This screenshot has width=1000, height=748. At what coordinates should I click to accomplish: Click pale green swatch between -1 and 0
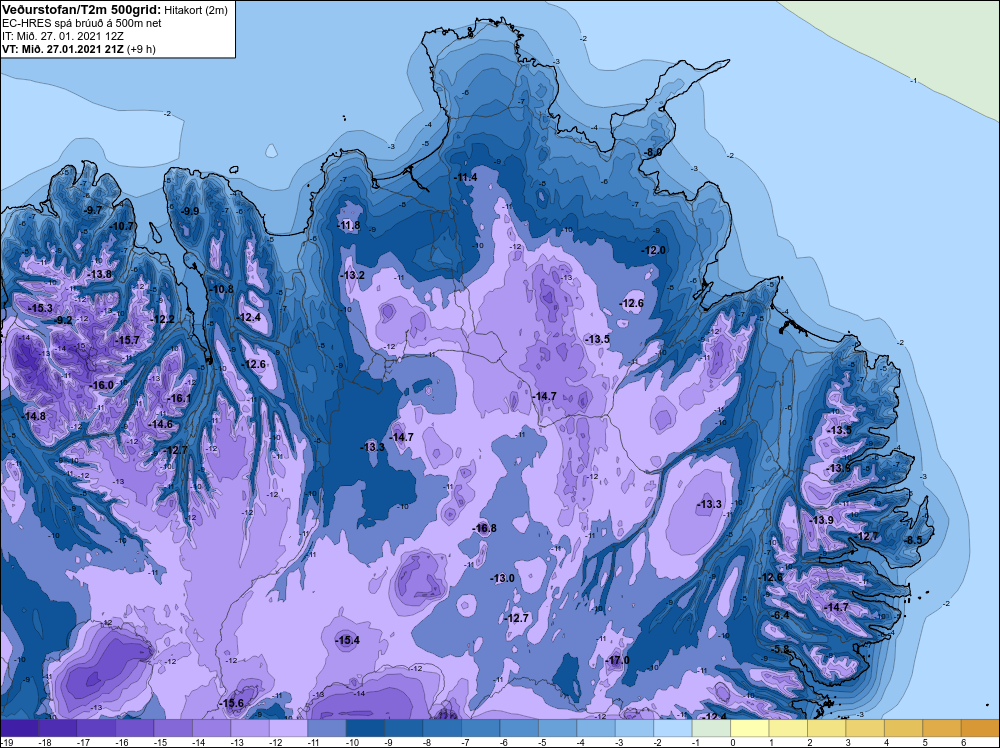(711, 728)
